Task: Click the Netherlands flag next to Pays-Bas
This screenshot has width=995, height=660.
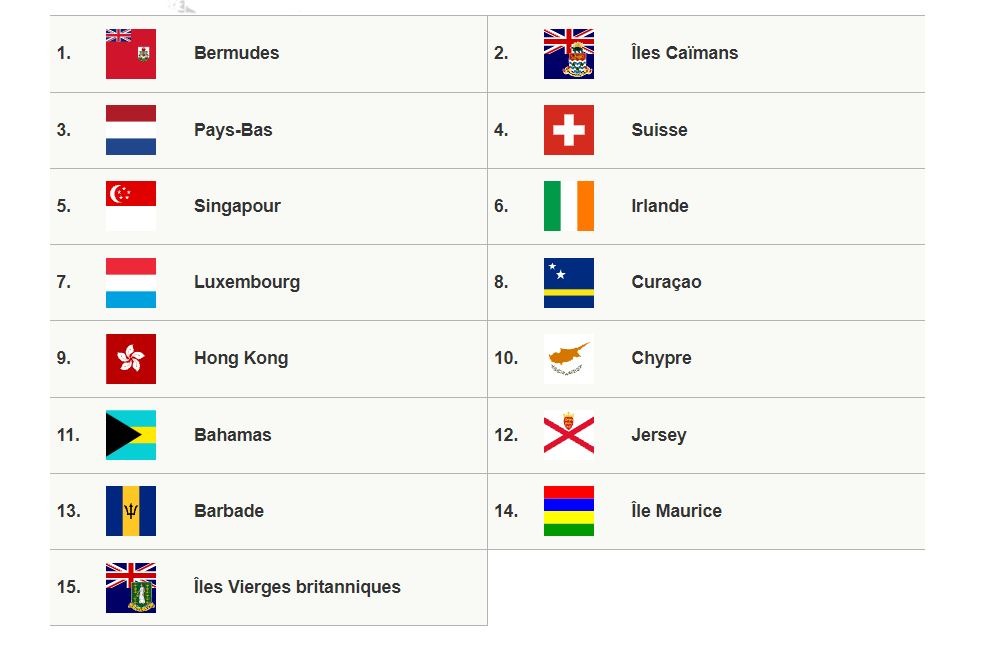Action: click(x=131, y=130)
